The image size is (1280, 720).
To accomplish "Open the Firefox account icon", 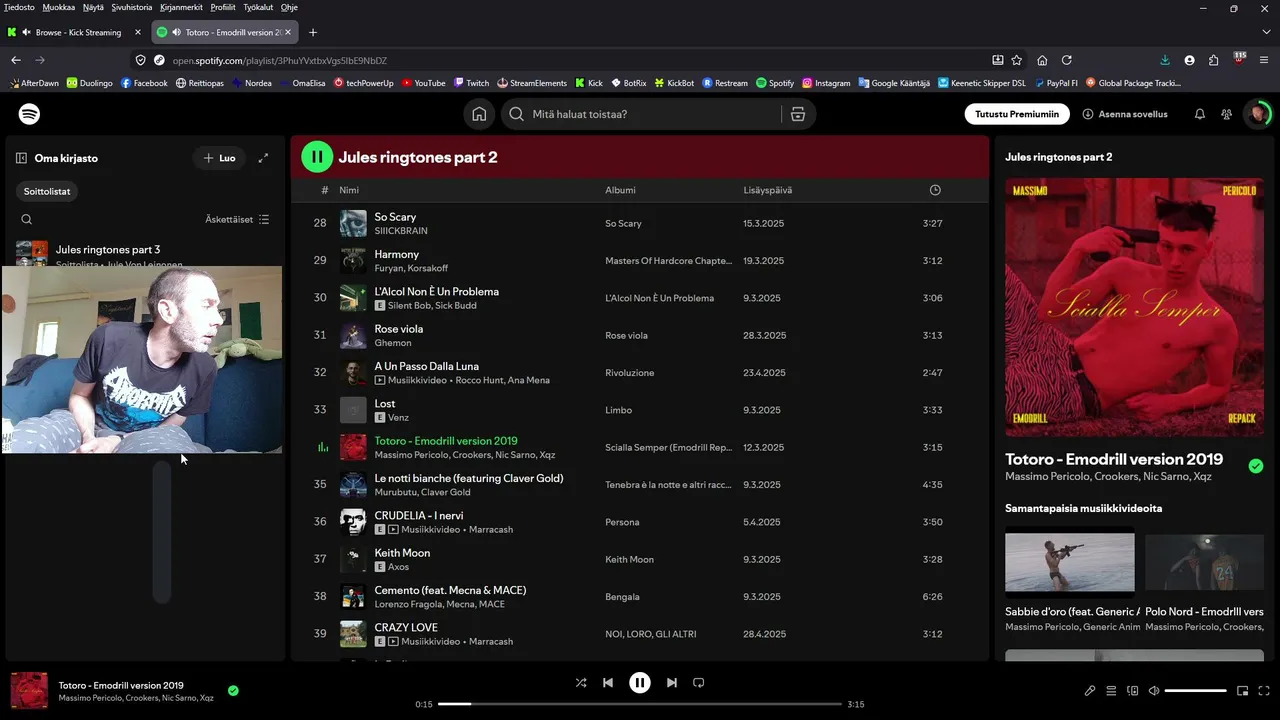I will pyautogui.click(x=1189, y=60).
